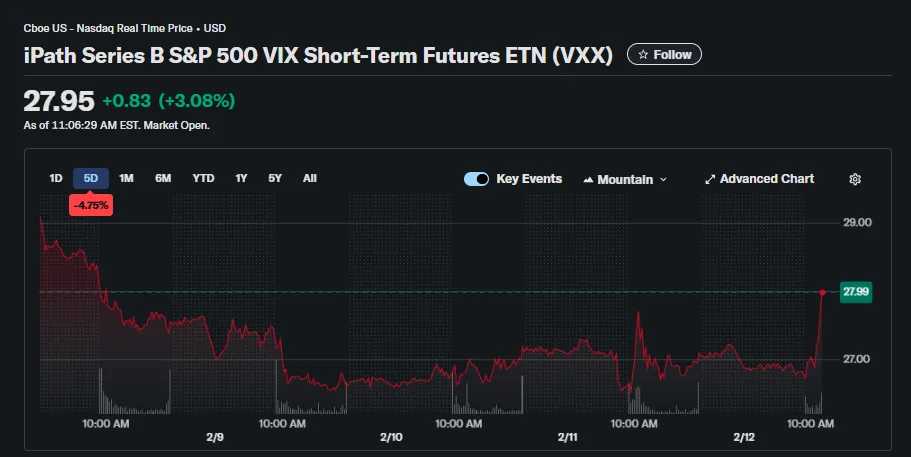
Task: Click the Follow button label
Action: tap(672, 55)
